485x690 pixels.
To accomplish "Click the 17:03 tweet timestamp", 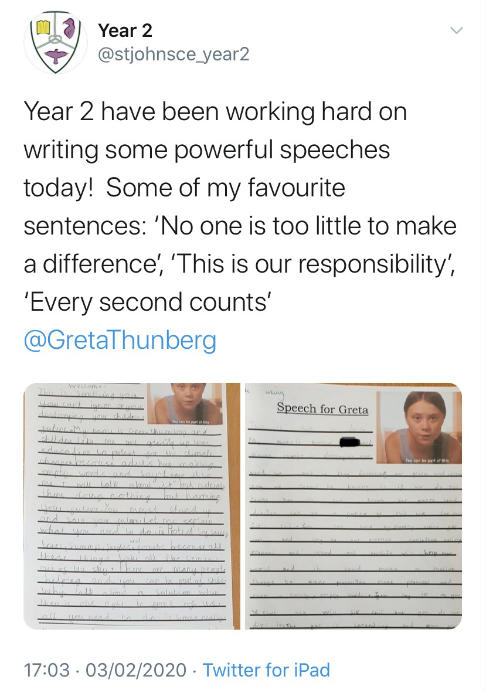I will click(x=47, y=670).
